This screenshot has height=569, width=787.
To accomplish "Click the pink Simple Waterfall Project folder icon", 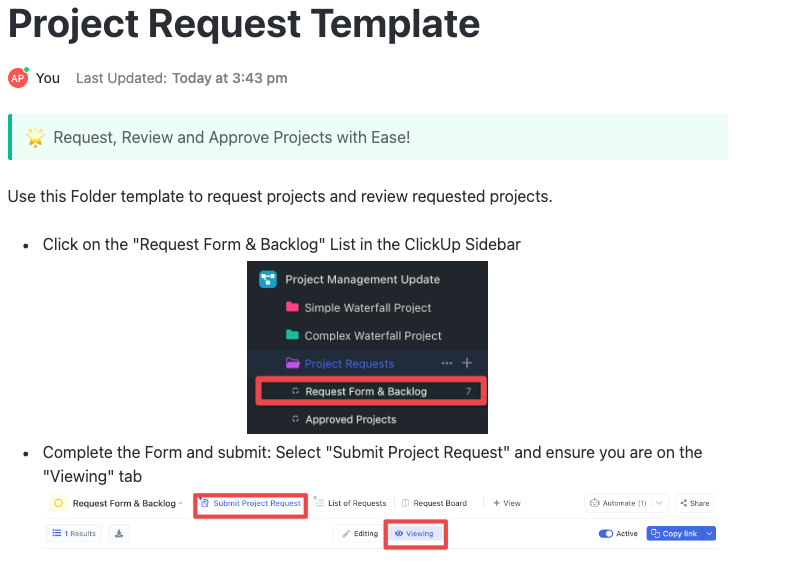I will [292, 308].
